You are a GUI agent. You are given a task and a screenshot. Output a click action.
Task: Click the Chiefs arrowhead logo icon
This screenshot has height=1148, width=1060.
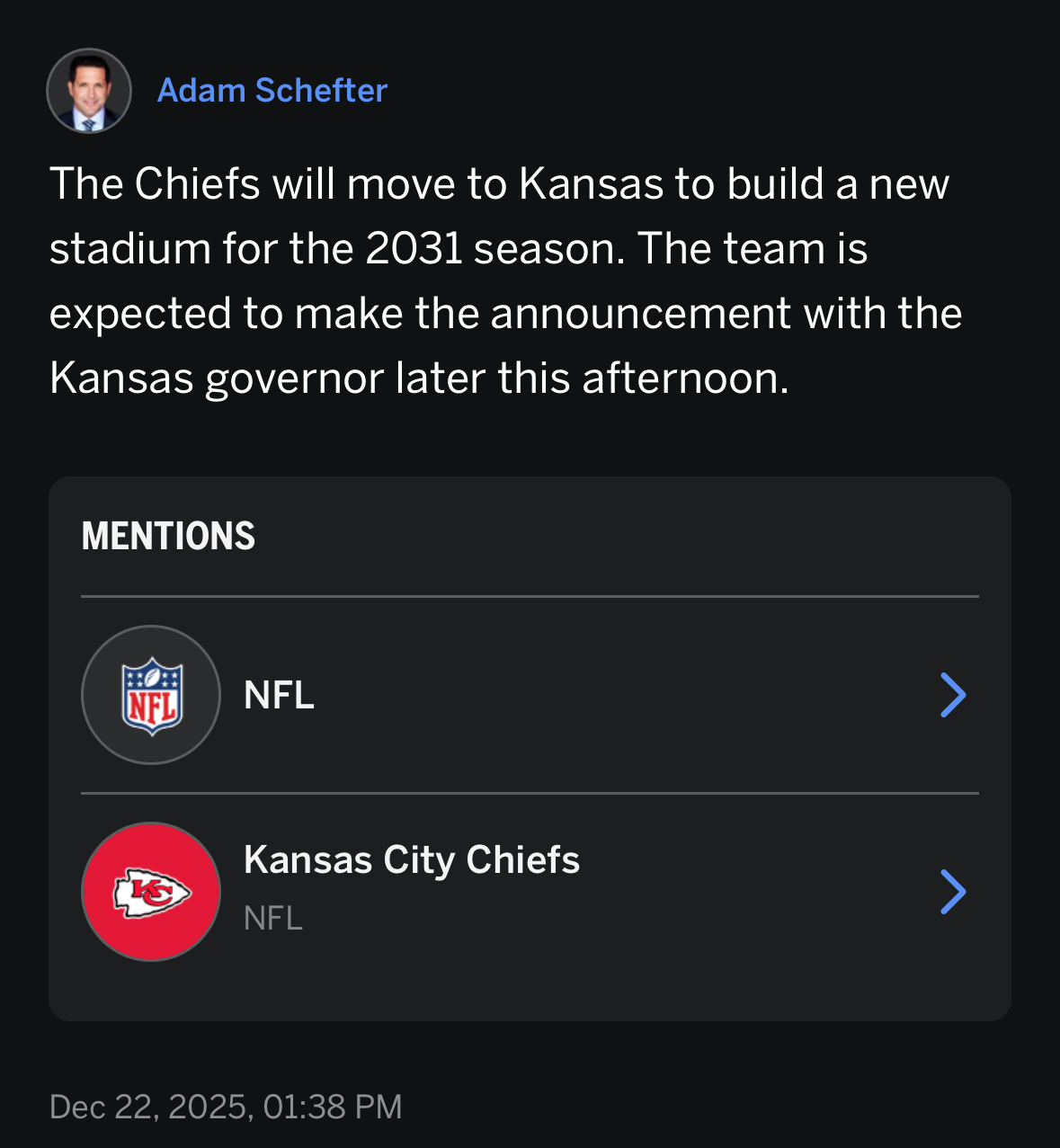[152, 893]
